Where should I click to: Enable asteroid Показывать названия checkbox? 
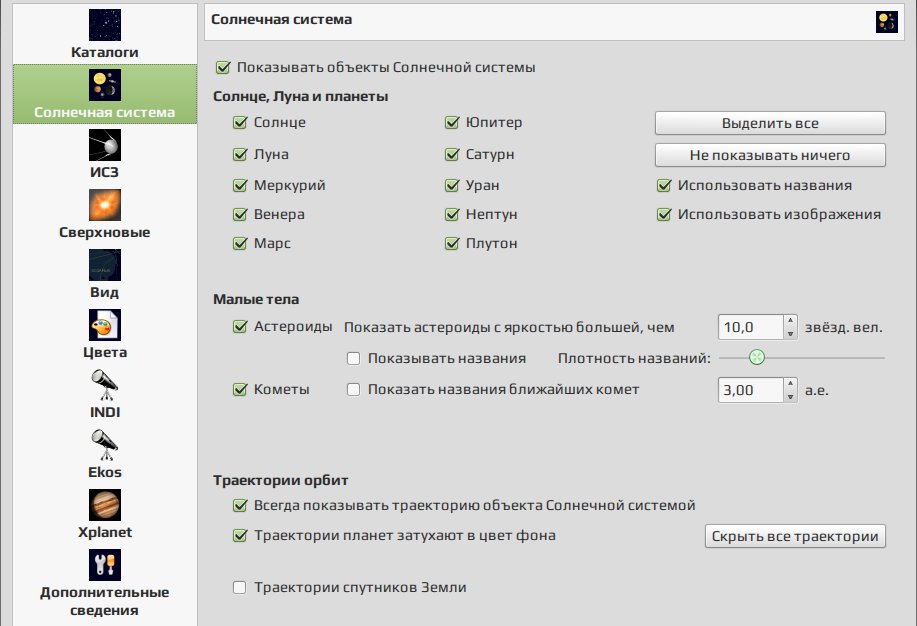(x=353, y=359)
